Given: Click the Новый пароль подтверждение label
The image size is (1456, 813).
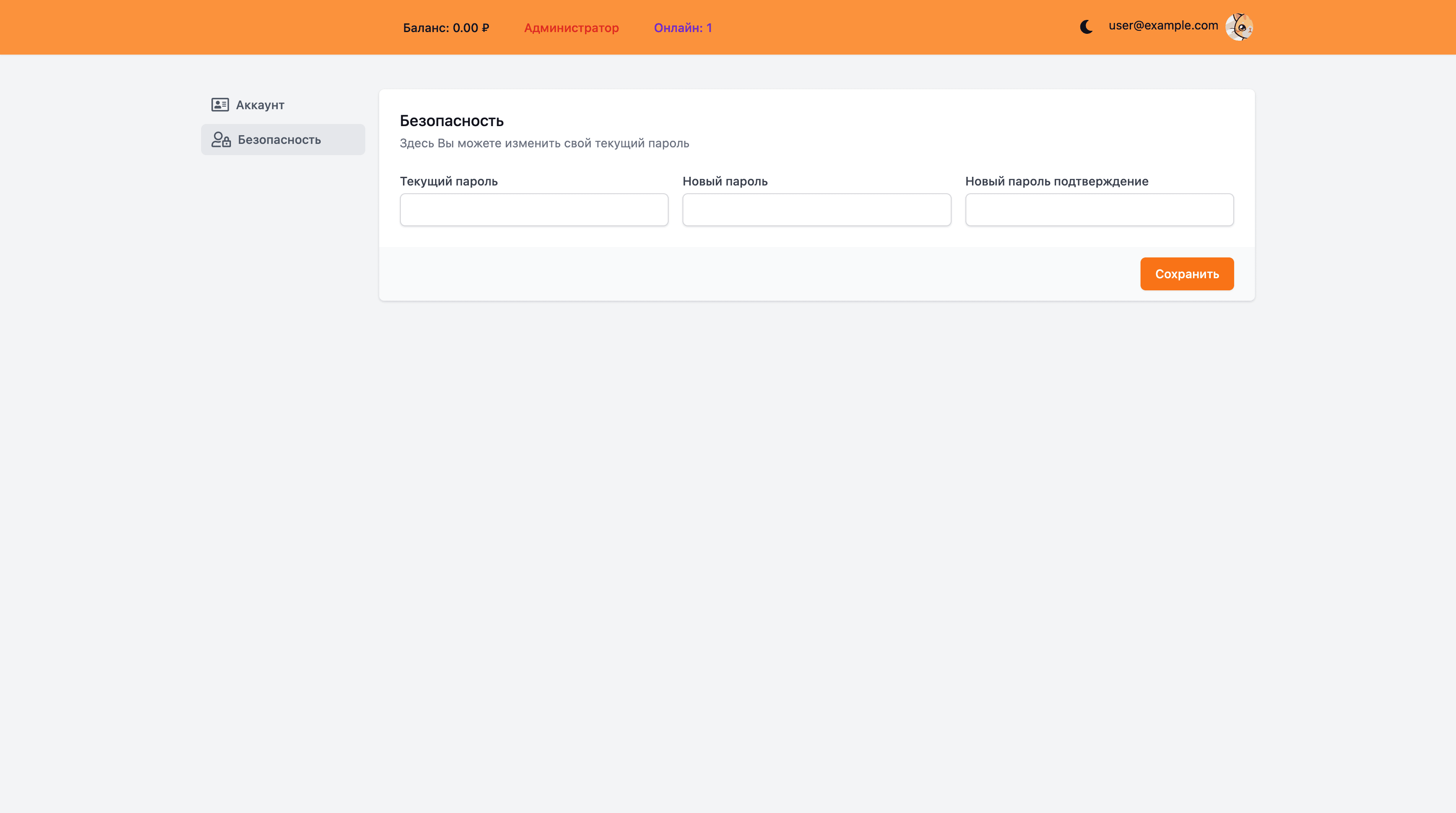Looking at the screenshot, I should 1056,182.
